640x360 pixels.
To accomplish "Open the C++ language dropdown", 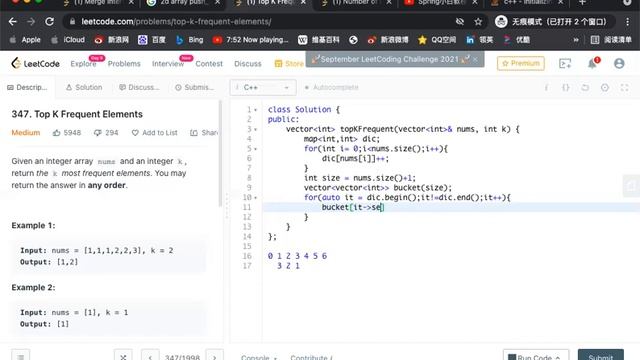I will 263,87.
